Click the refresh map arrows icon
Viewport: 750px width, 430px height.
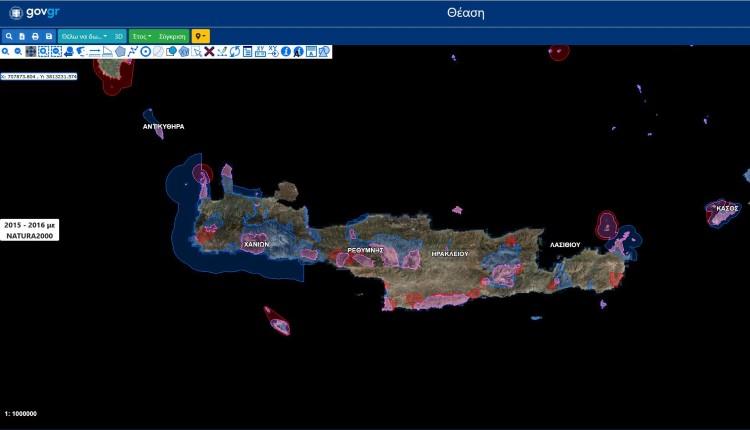[234, 51]
